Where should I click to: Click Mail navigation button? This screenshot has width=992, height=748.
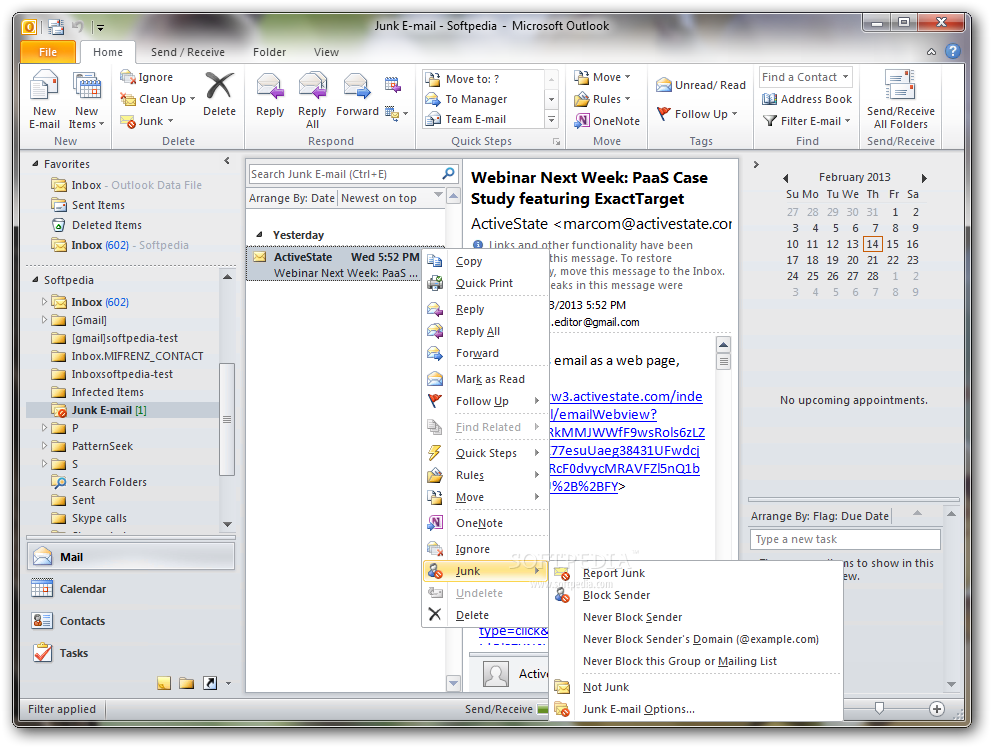click(x=131, y=557)
